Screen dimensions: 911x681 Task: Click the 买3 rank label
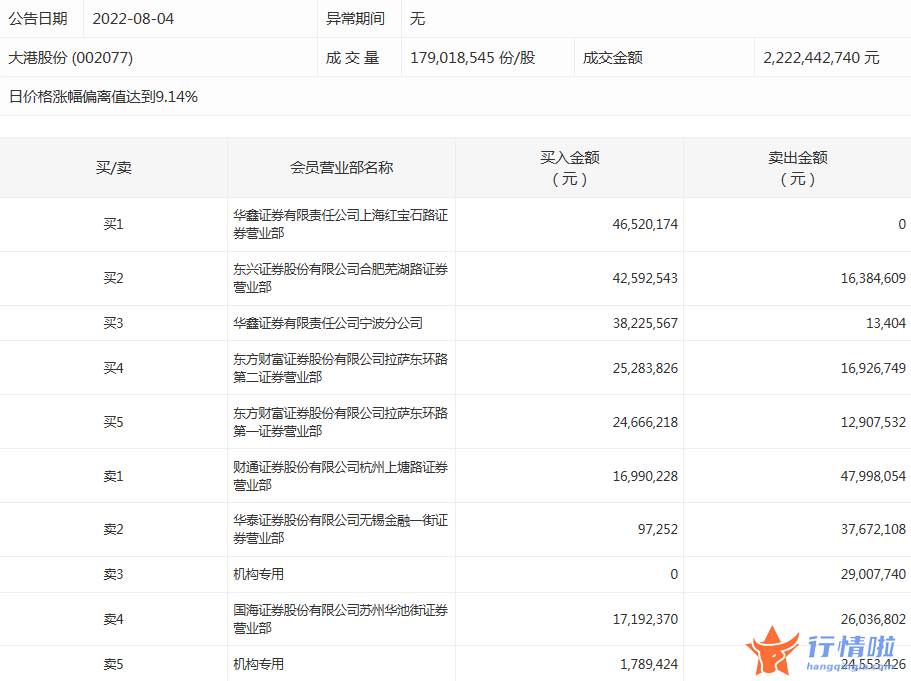[x=113, y=323]
